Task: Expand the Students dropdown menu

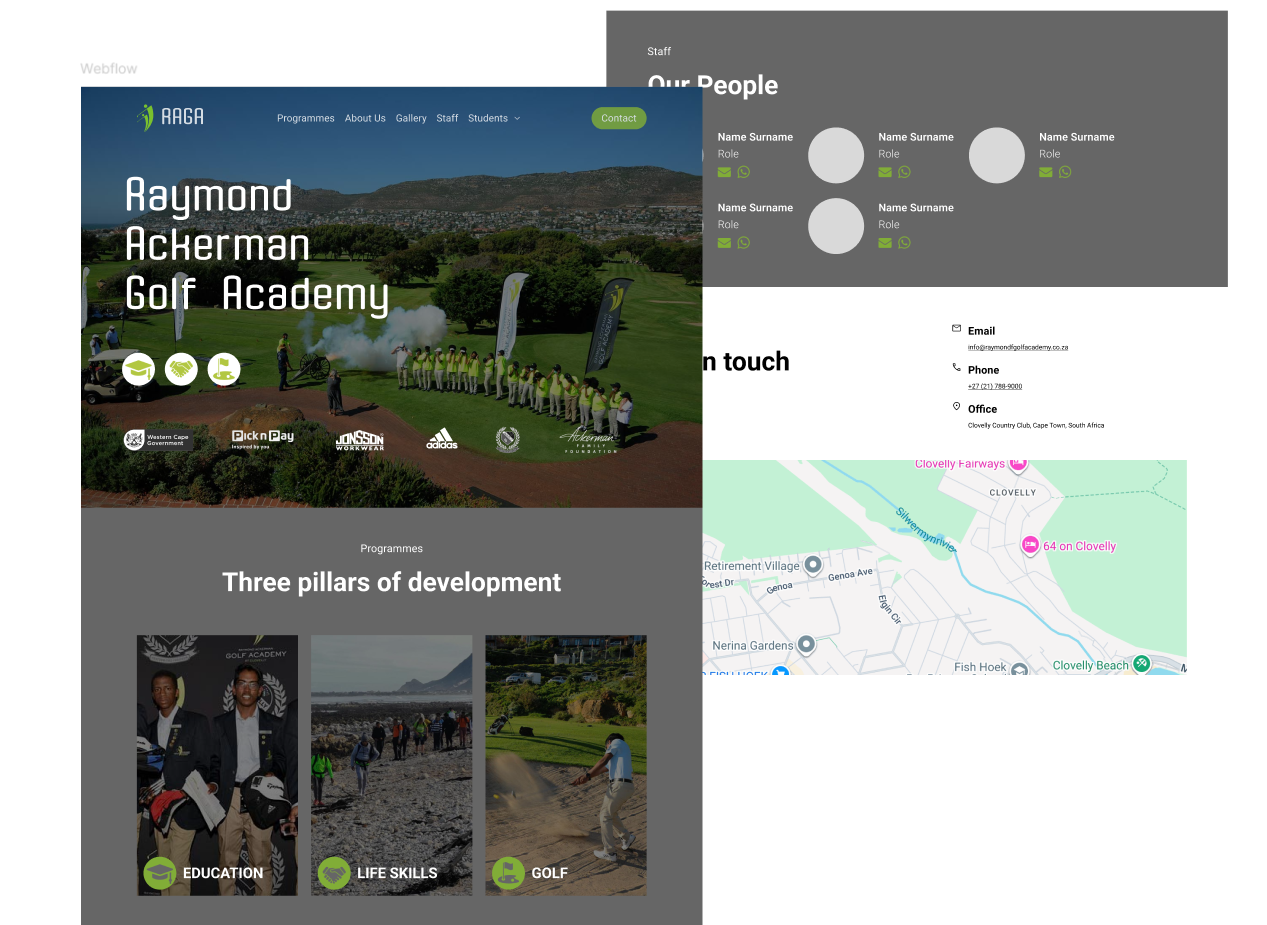Action: tap(494, 118)
